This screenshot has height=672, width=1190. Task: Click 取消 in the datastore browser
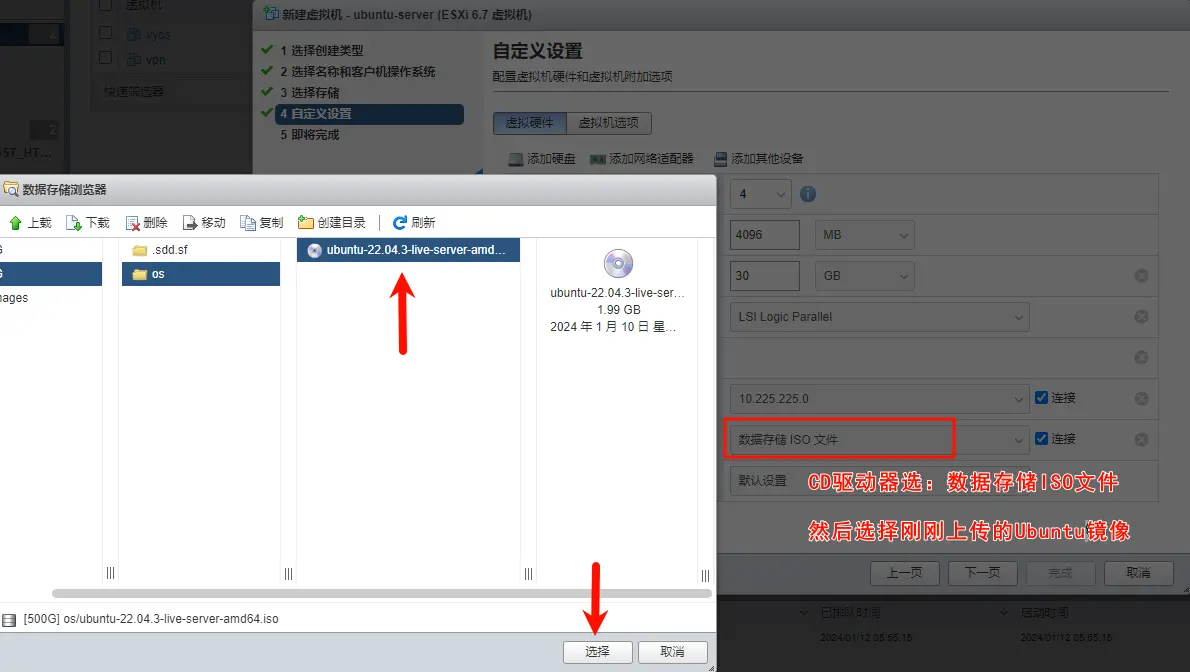point(672,651)
